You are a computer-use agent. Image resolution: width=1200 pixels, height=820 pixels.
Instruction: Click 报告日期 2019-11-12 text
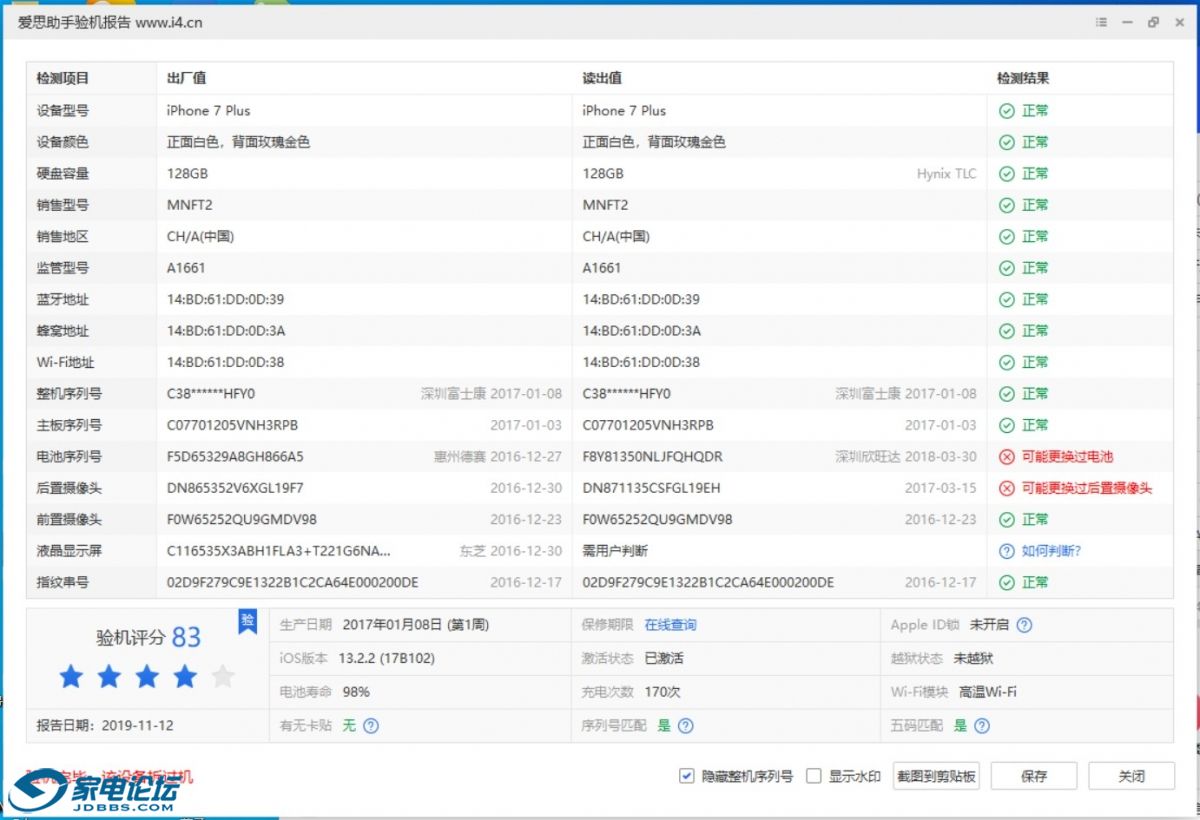point(105,726)
